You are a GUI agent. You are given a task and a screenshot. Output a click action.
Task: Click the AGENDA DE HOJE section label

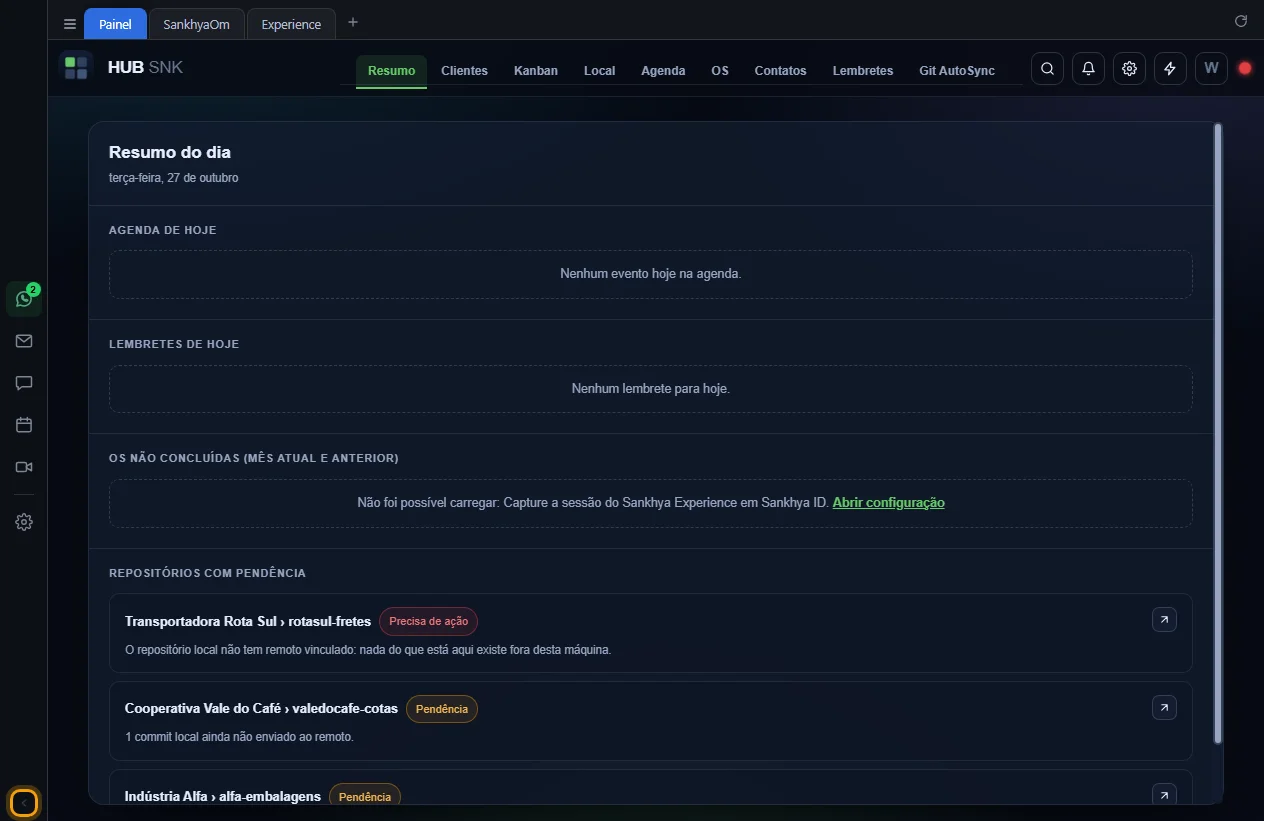click(x=163, y=230)
